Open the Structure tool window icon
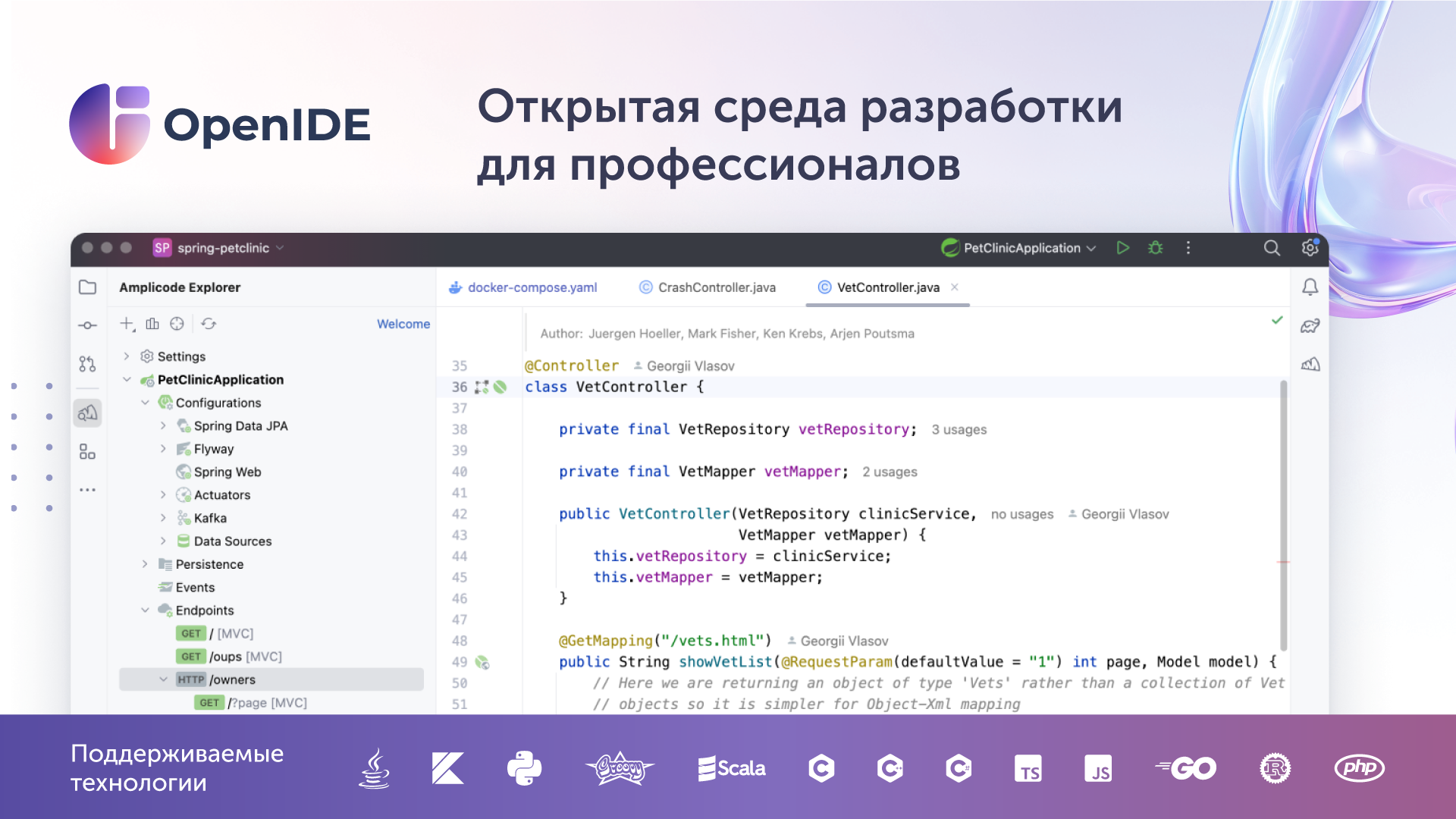Screen dimensions: 1456x819 click(88, 453)
